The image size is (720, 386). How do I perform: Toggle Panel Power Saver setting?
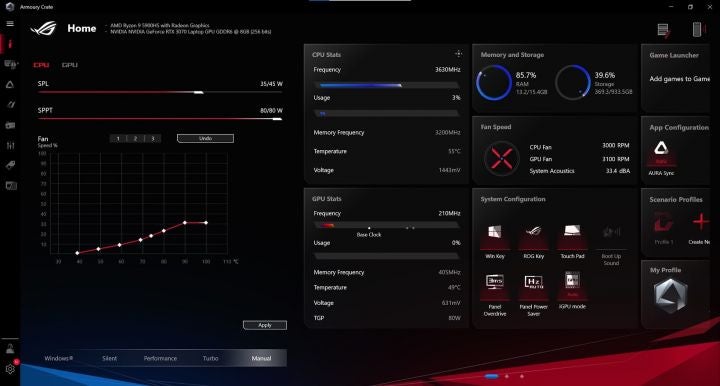[534, 295]
